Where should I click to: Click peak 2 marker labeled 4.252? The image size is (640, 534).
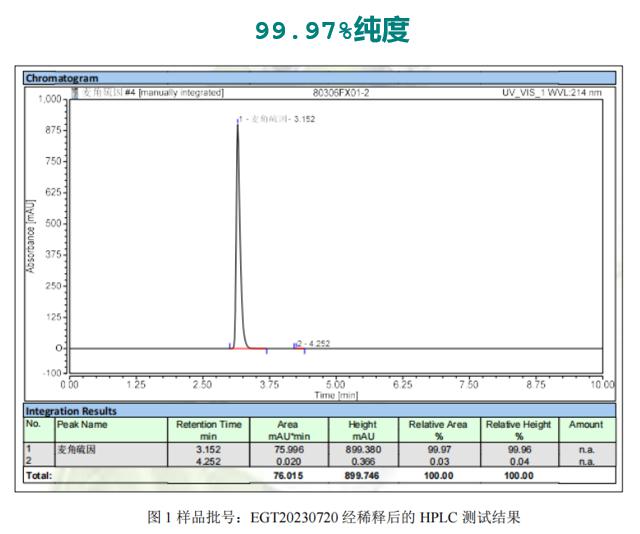click(296, 345)
